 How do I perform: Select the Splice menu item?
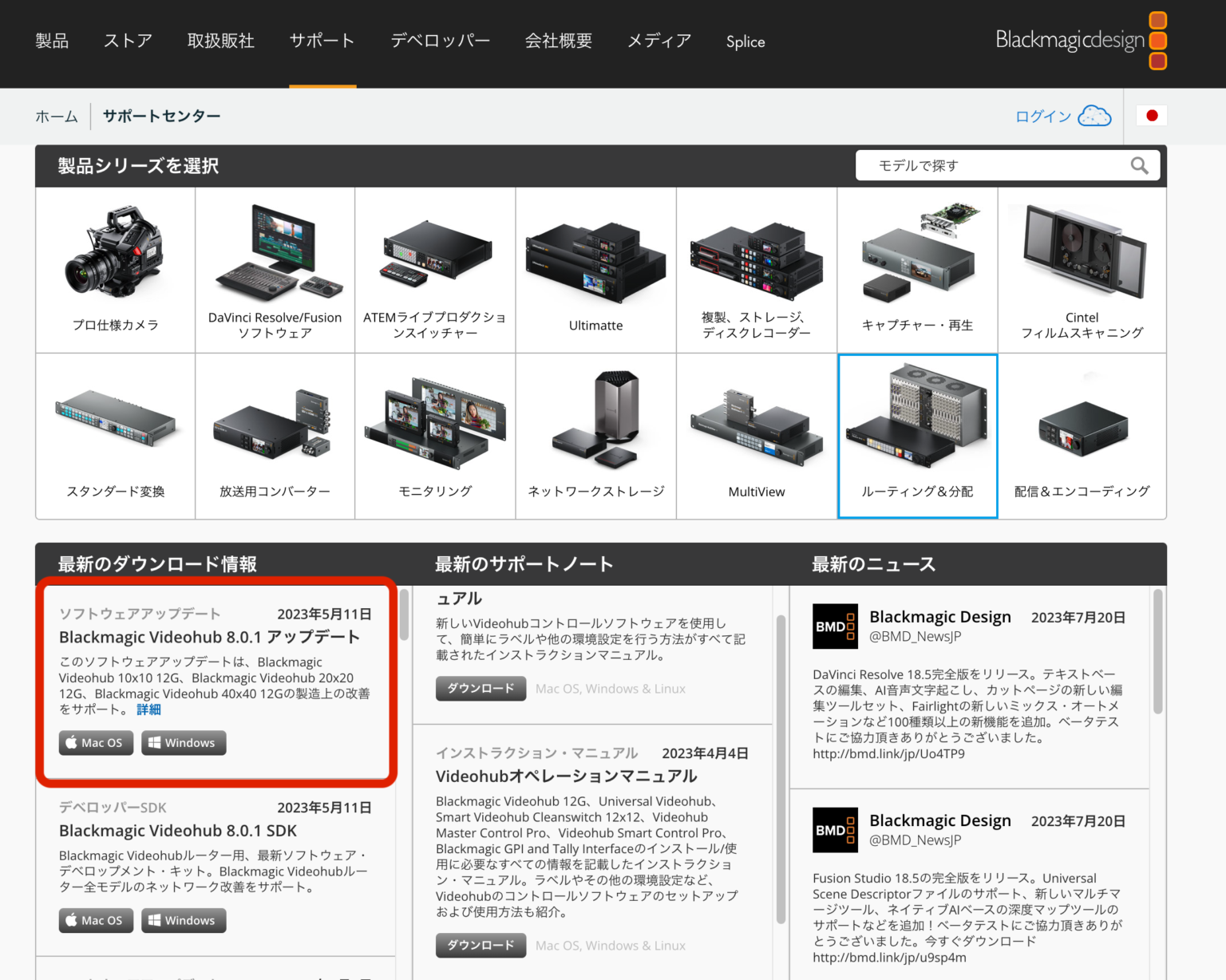(745, 41)
